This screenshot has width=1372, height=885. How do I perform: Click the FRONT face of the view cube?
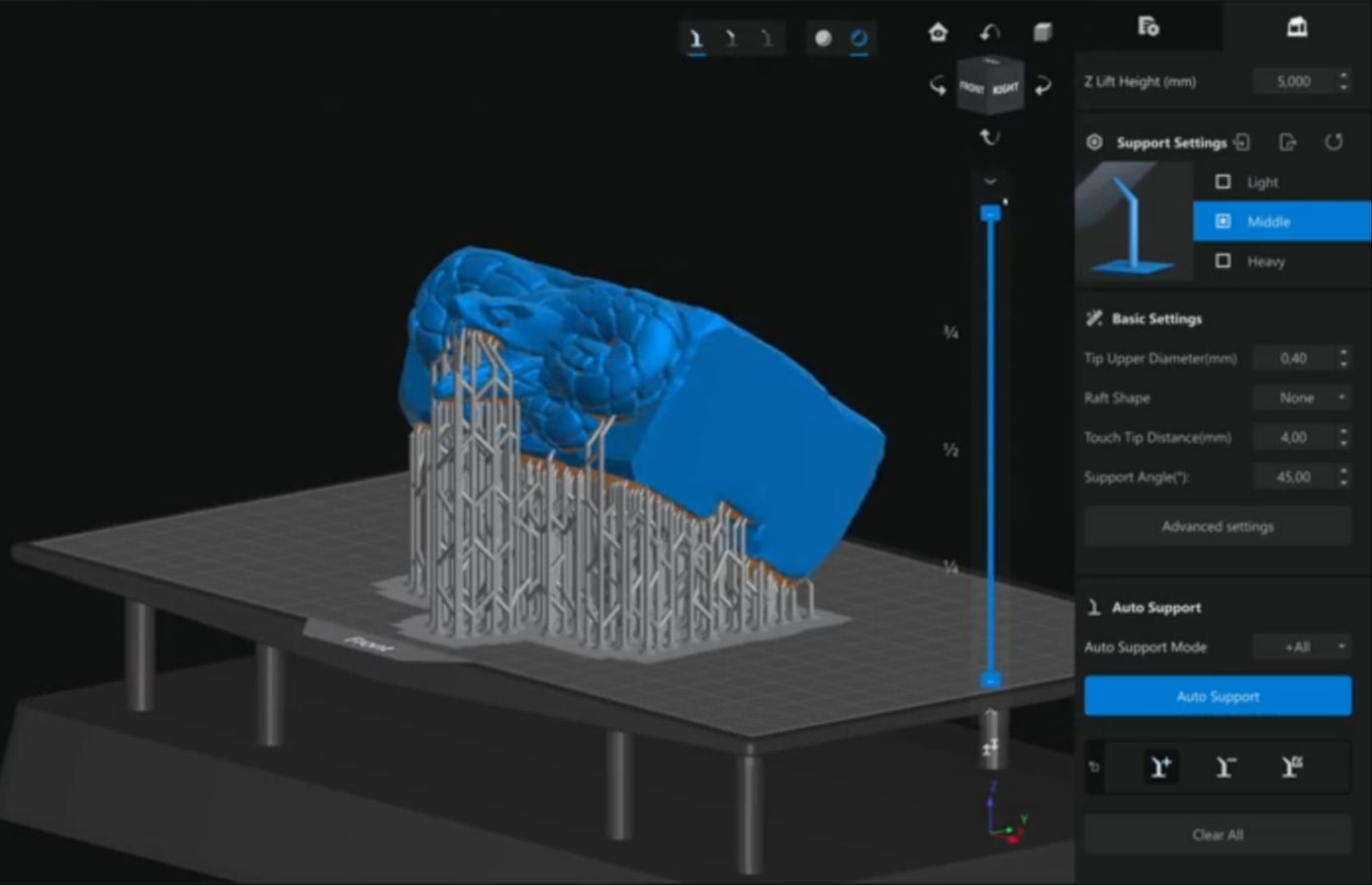point(972,87)
